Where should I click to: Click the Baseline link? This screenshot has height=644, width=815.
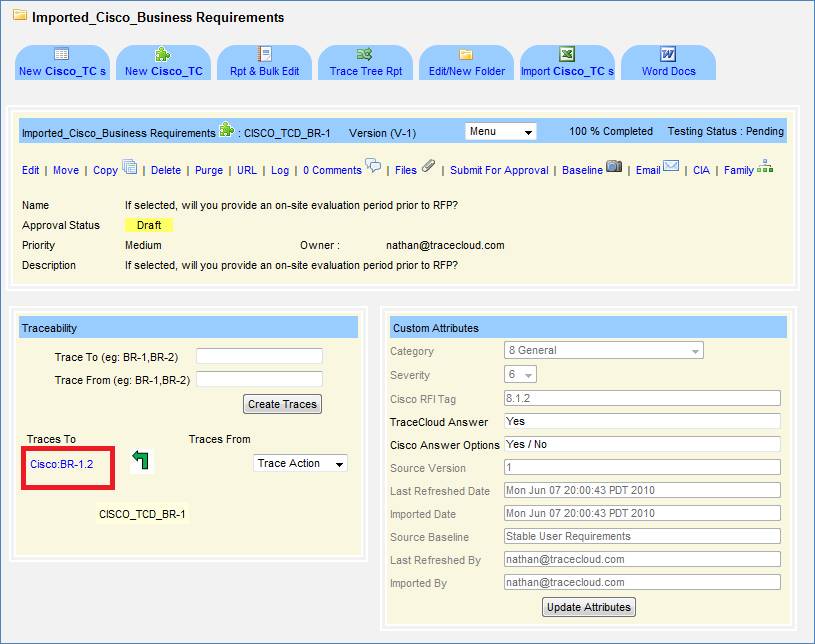tap(583, 170)
